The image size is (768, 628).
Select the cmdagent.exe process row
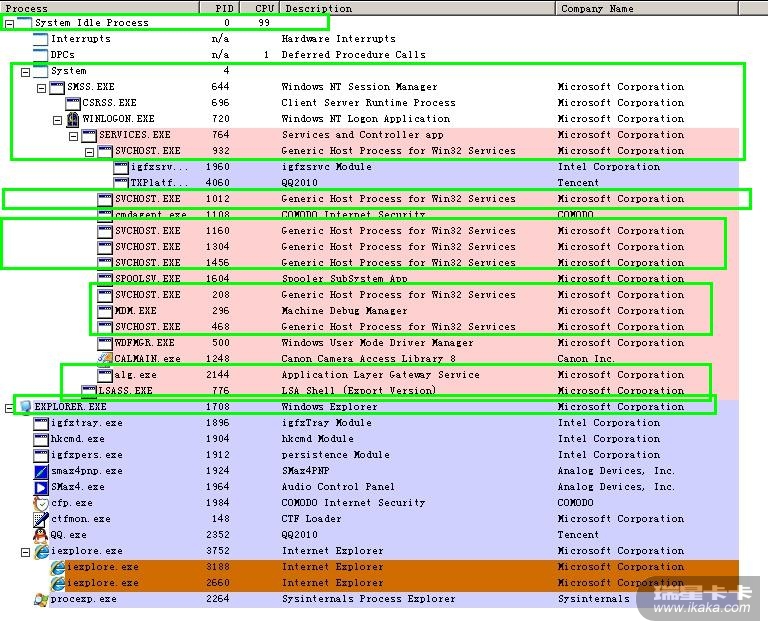(418, 215)
